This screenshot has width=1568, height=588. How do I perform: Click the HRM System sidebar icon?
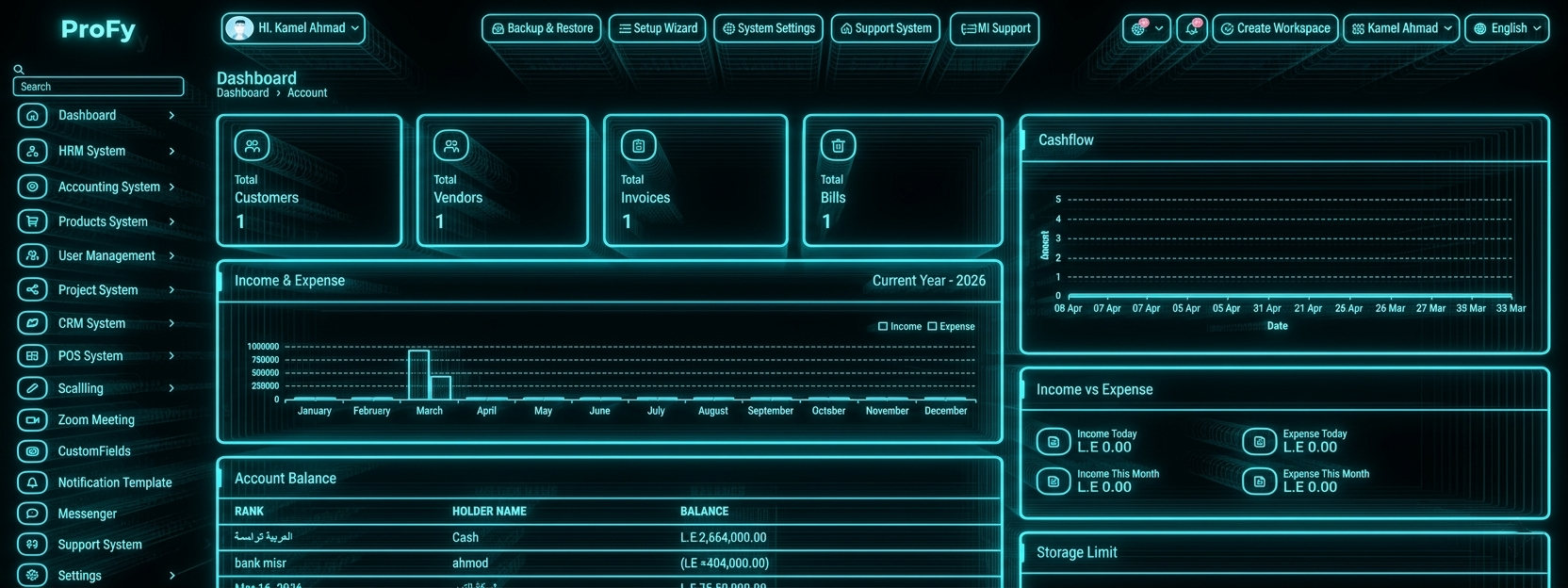coord(32,151)
